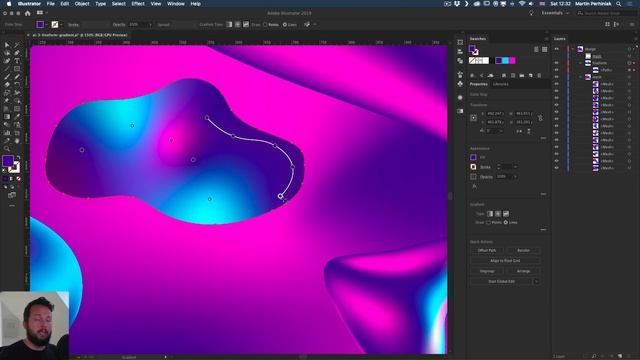
Task: Click the Home icon in the top bar
Action: (27, 13)
